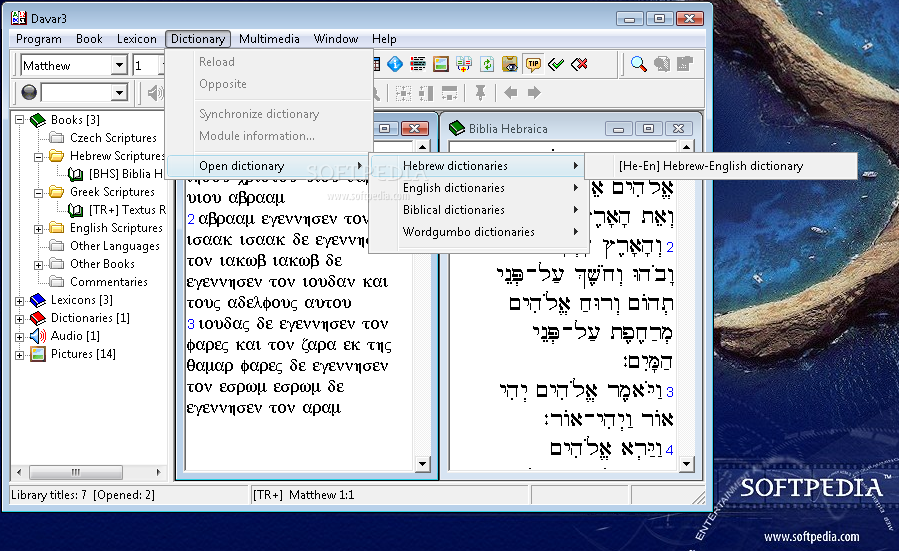Image resolution: width=899 pixels, height=551 pixels.
Task: Select Czech Scriptures tree item
Action: point(113,138)
